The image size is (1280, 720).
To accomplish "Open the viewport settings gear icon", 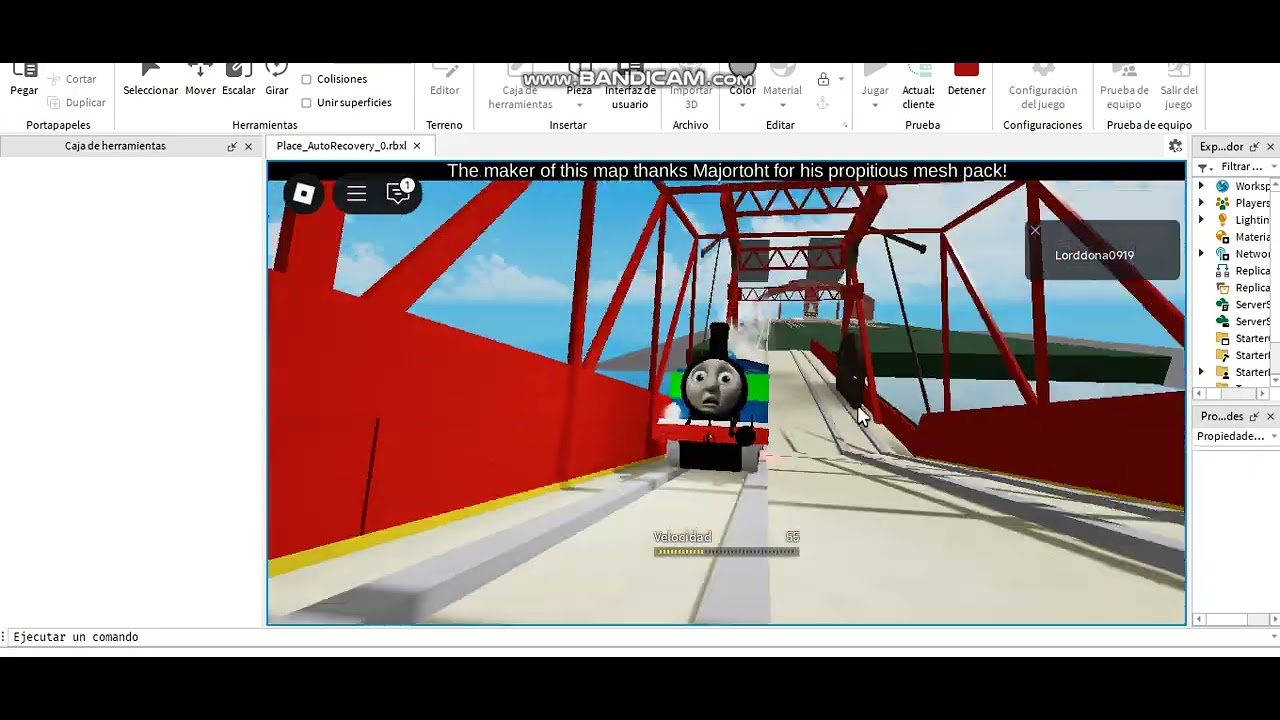I will click(1176, 146).
